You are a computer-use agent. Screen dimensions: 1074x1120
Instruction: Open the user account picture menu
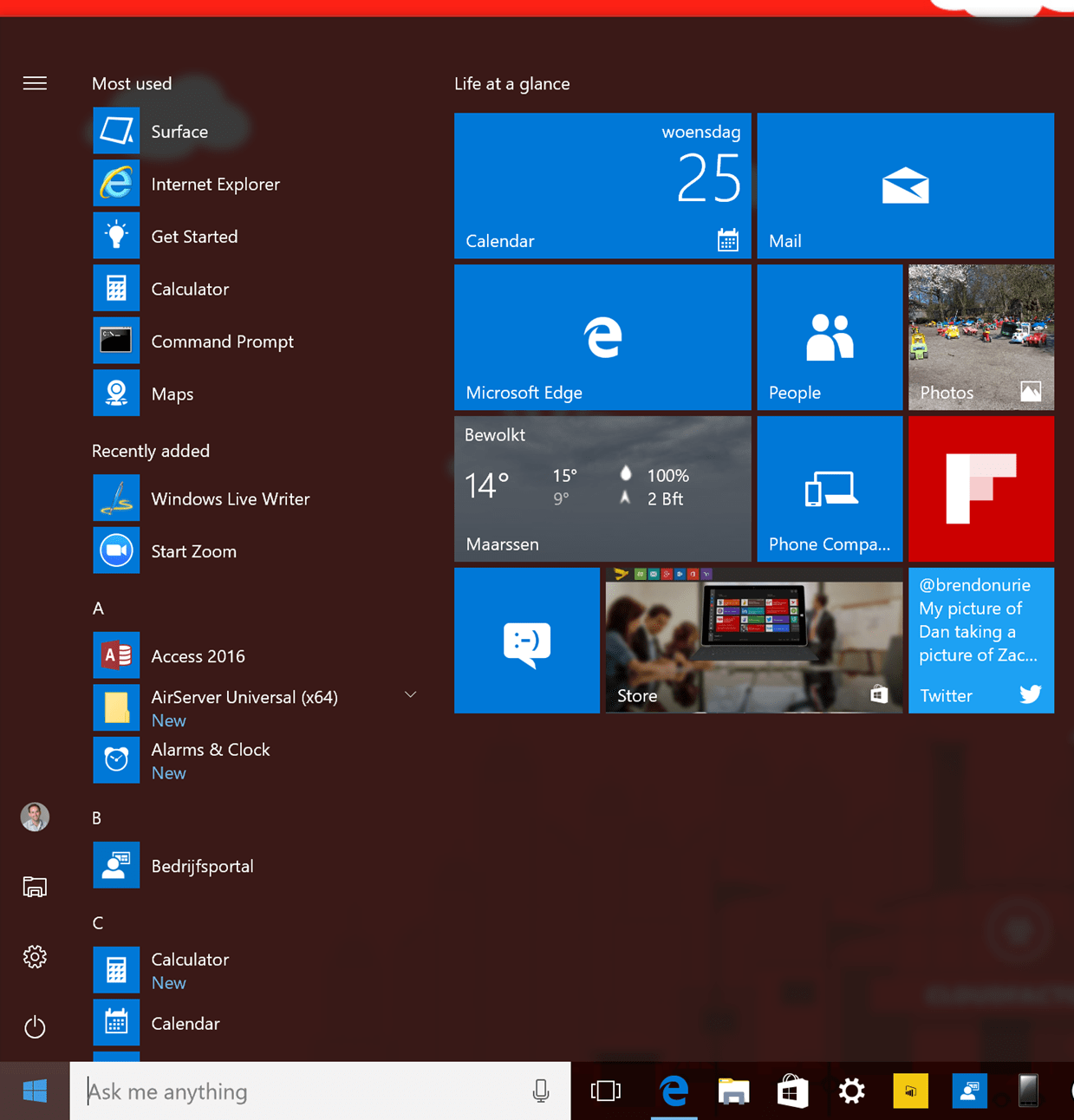click(x=35, y=817)
